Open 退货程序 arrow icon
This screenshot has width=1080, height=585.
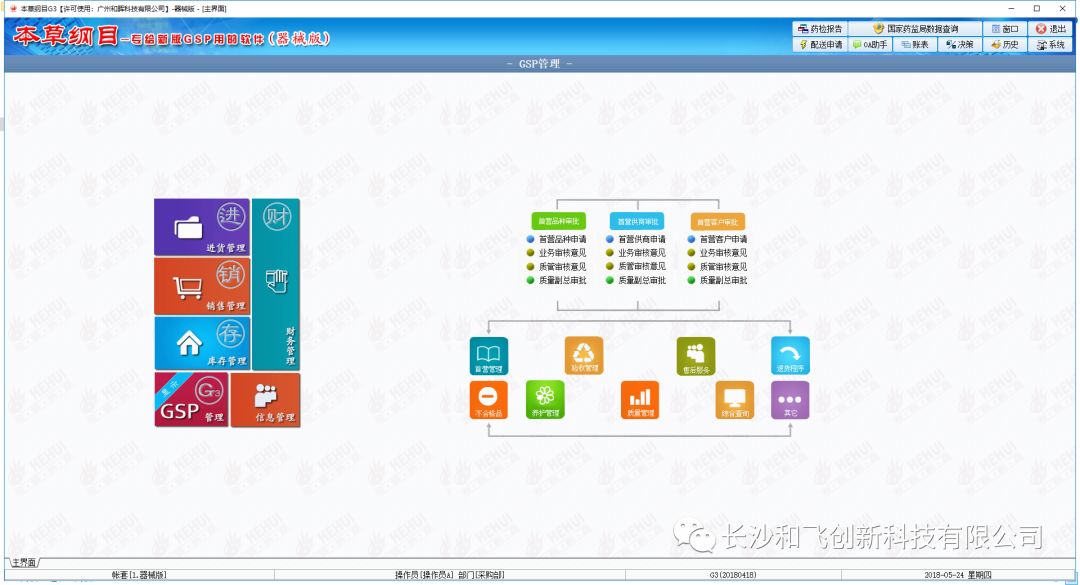[x=790, y=356]
